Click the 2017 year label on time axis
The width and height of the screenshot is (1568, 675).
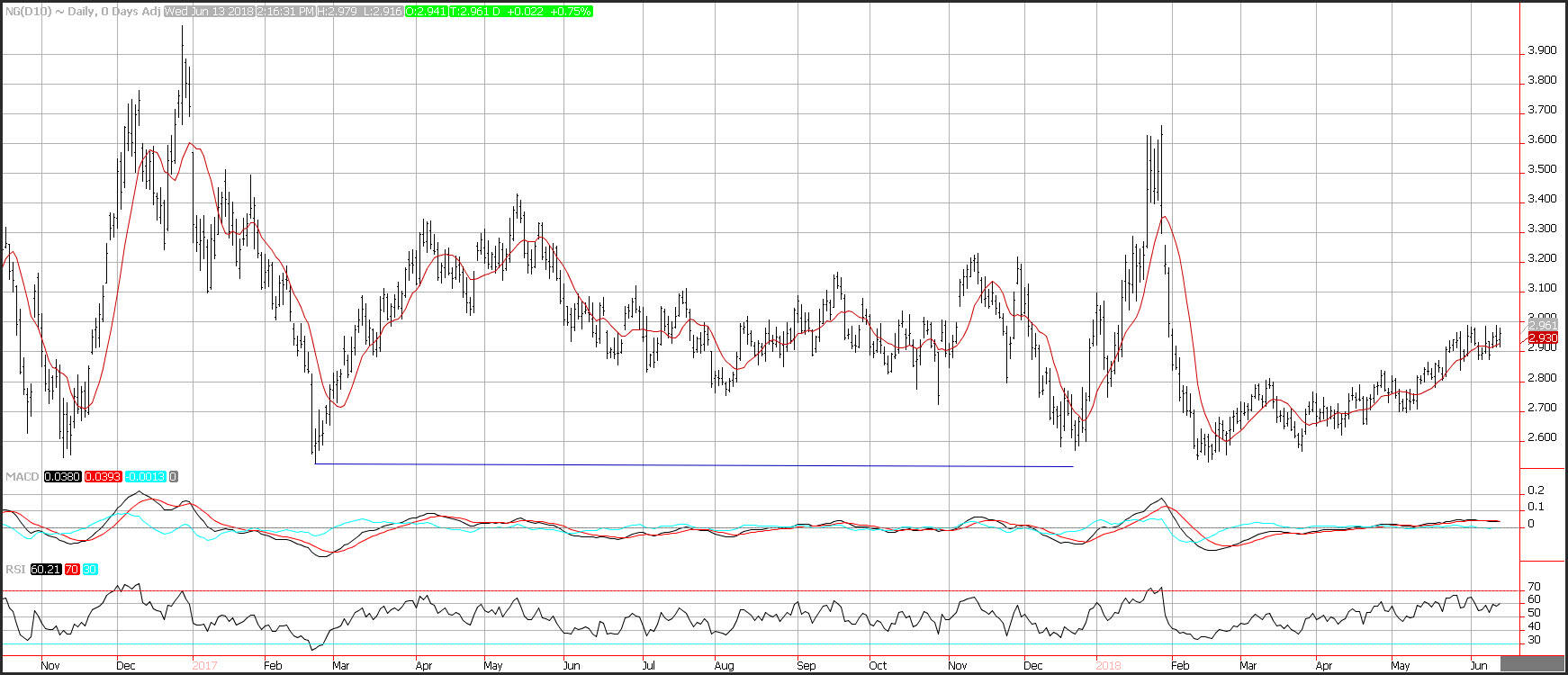click(x=204, y=666)
